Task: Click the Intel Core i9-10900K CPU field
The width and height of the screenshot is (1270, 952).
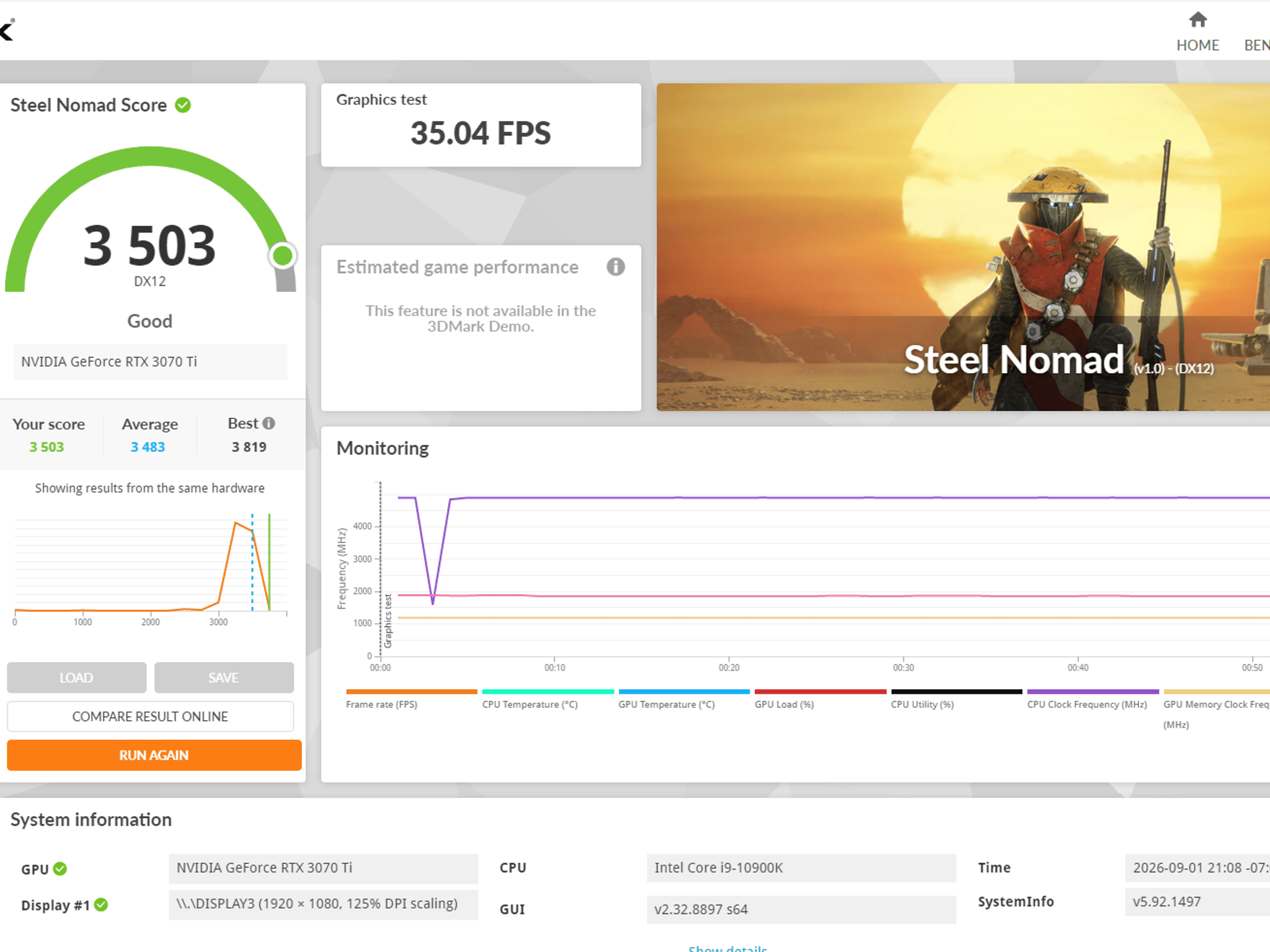Action: [801, 868]
